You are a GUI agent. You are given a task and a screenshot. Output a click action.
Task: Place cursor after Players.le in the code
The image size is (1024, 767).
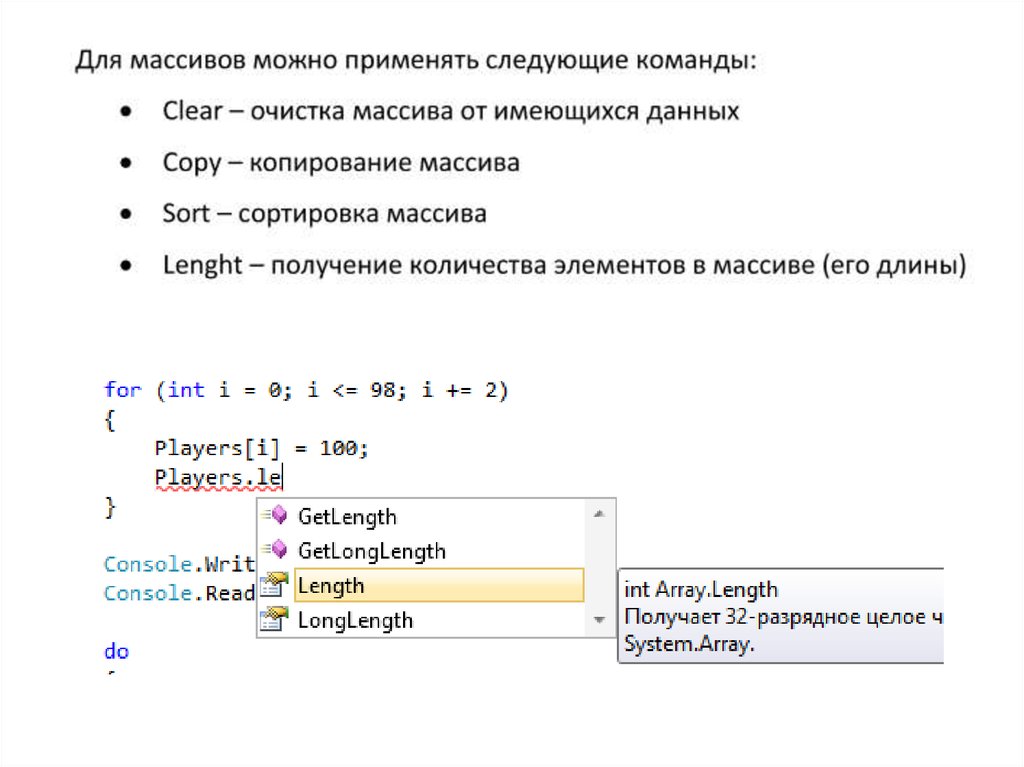coord(284,478)
